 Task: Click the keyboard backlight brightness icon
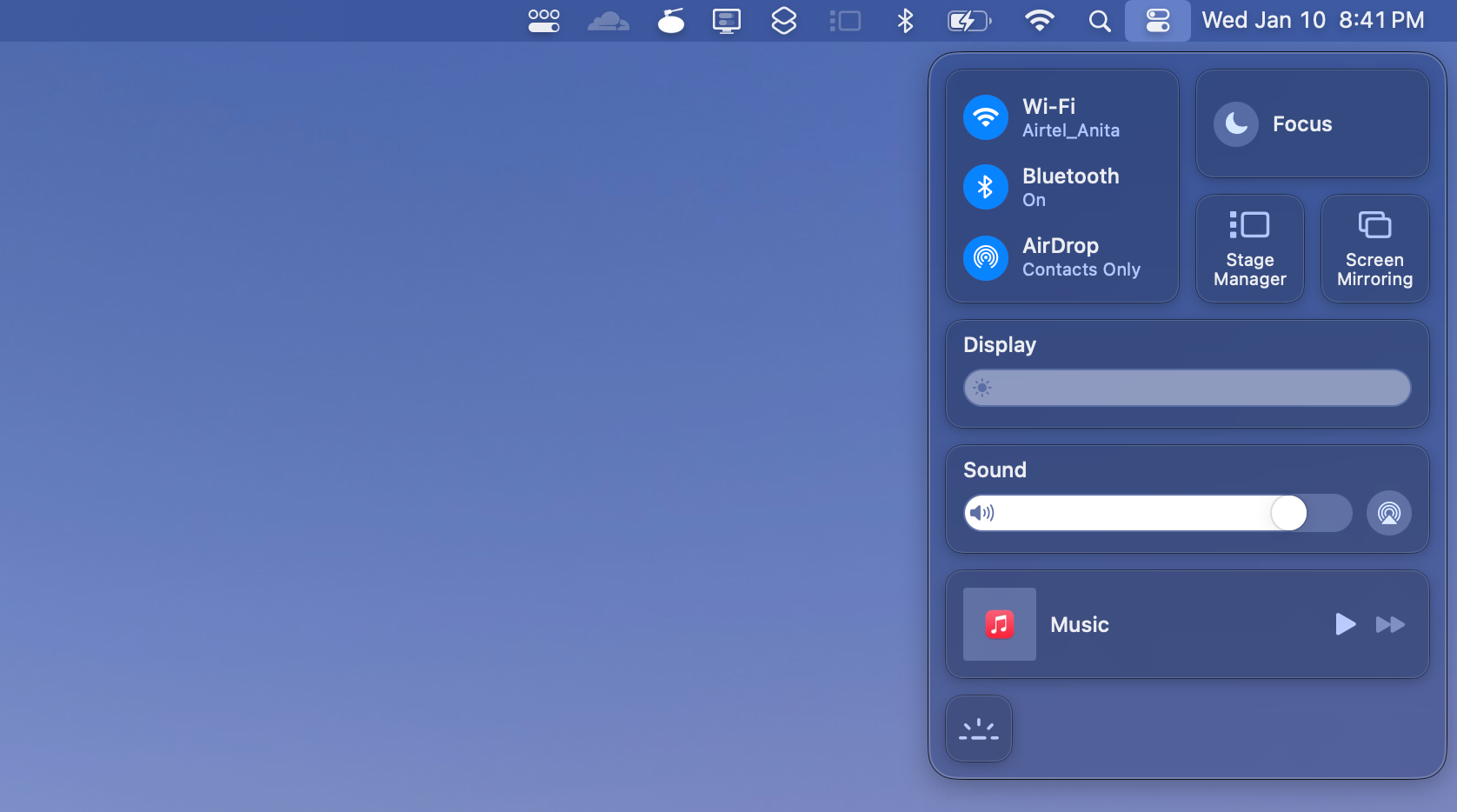(x=978, y=729)
